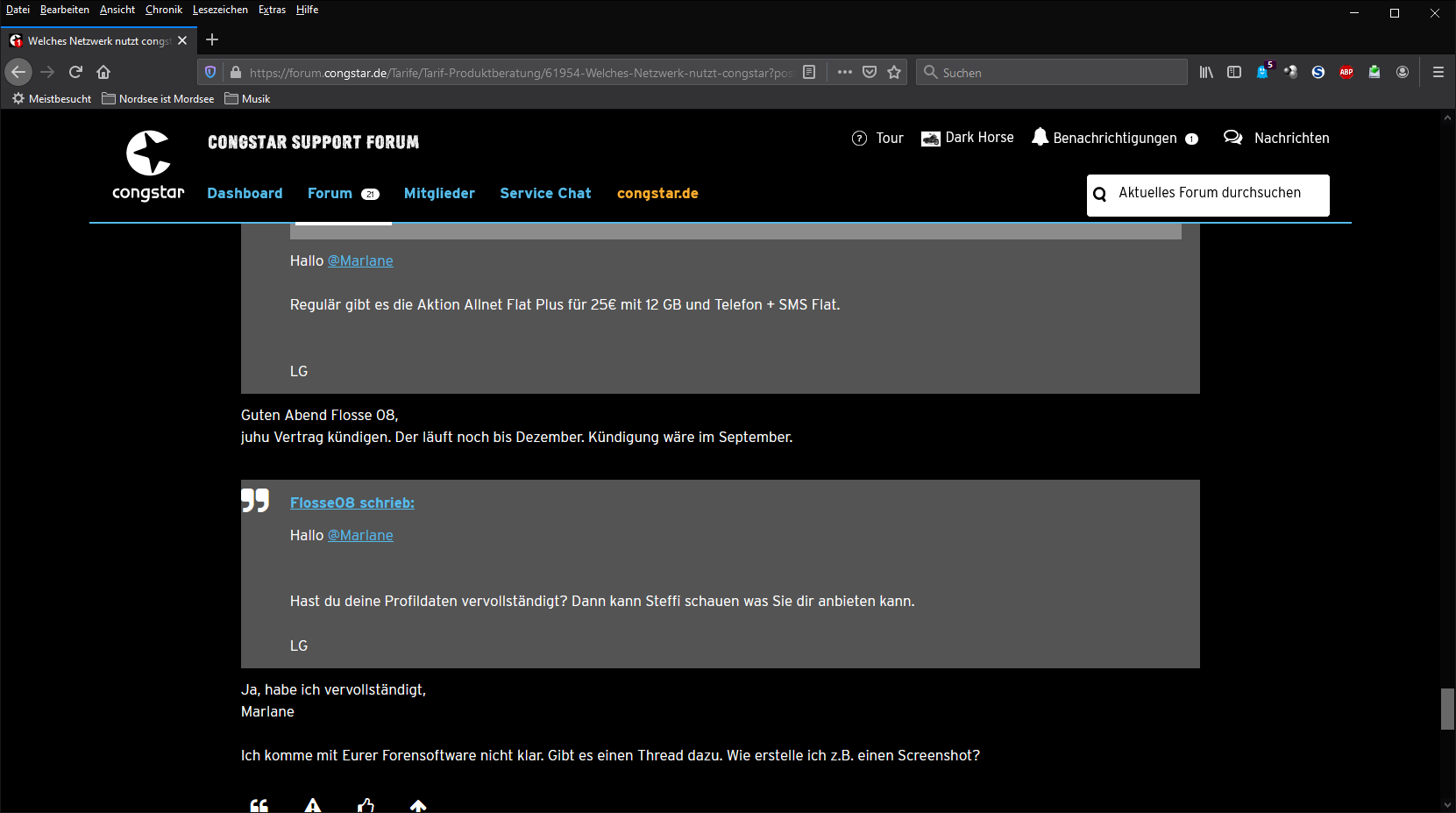
Task: Click the scroll-to-top arrow icon
Action: (x=418, y=805)
